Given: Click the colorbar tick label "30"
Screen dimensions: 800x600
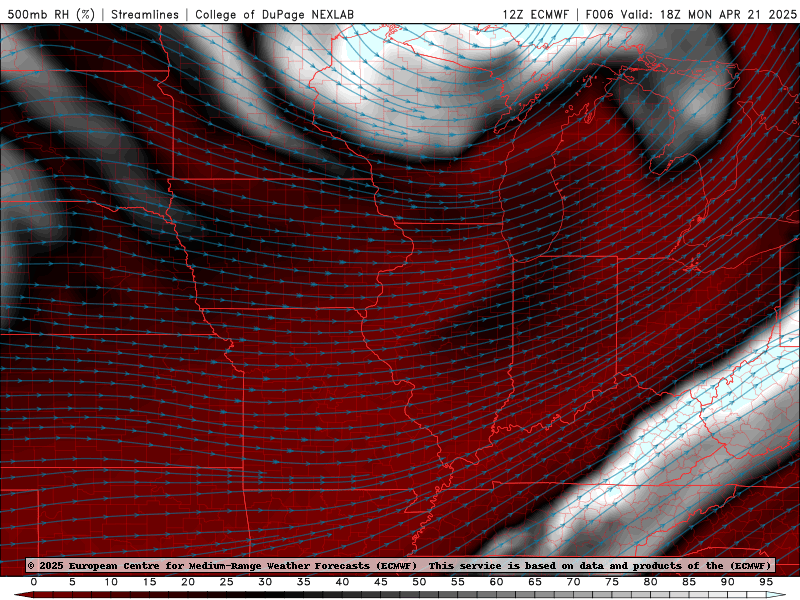Looking at the screenshot, I should point(265,582).
